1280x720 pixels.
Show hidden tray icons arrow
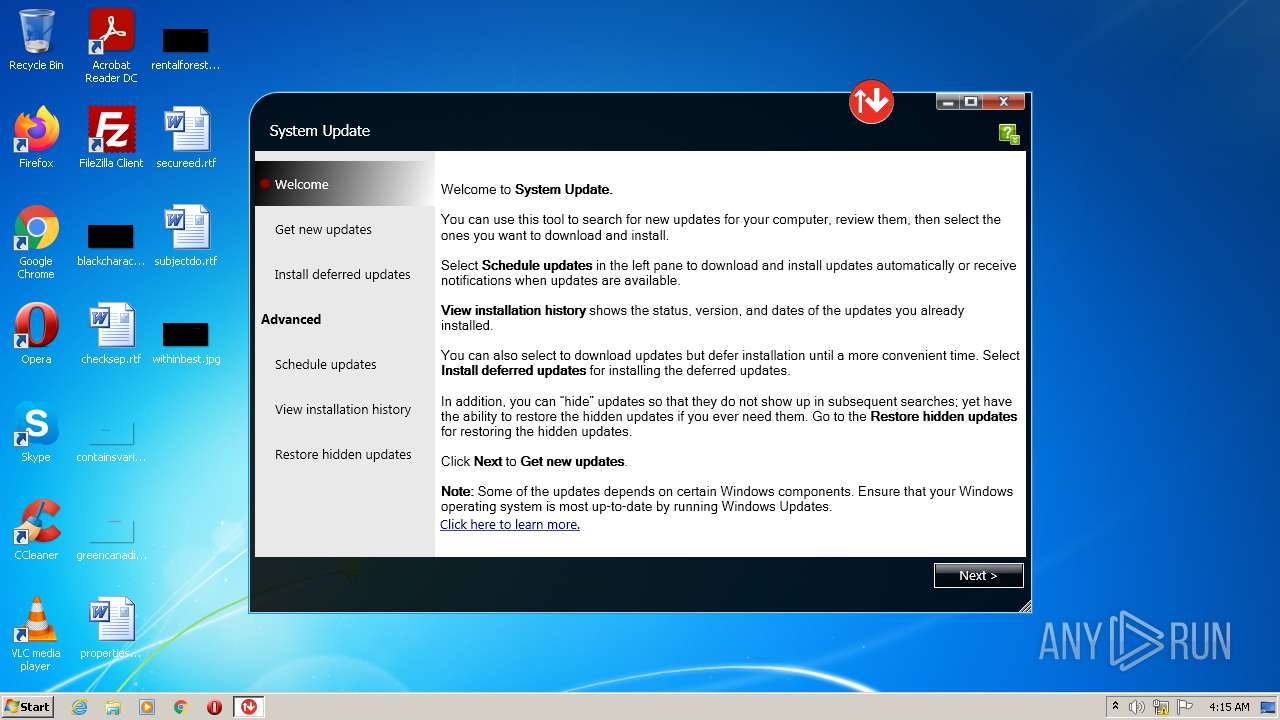[x=1115, y=706]
